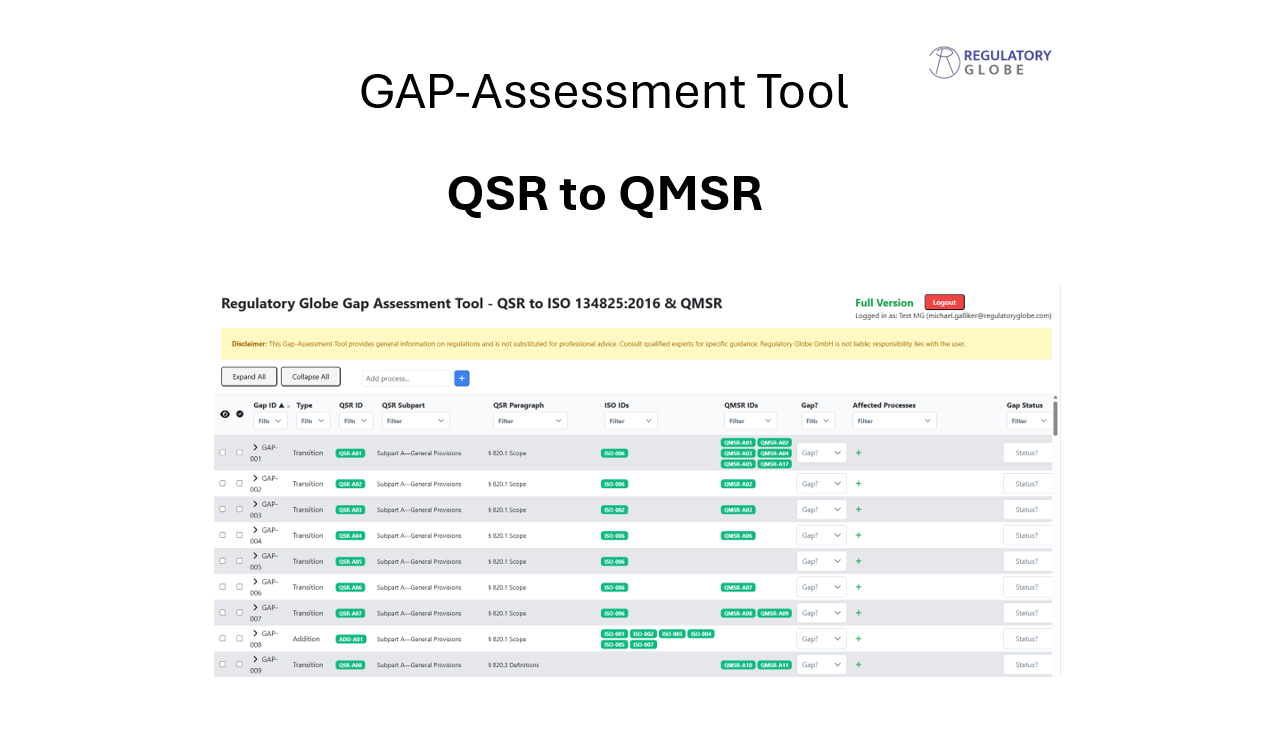Open the ISO IDs filter dropdown
The height and width of the screenshot is (735, 1267).
630,421
